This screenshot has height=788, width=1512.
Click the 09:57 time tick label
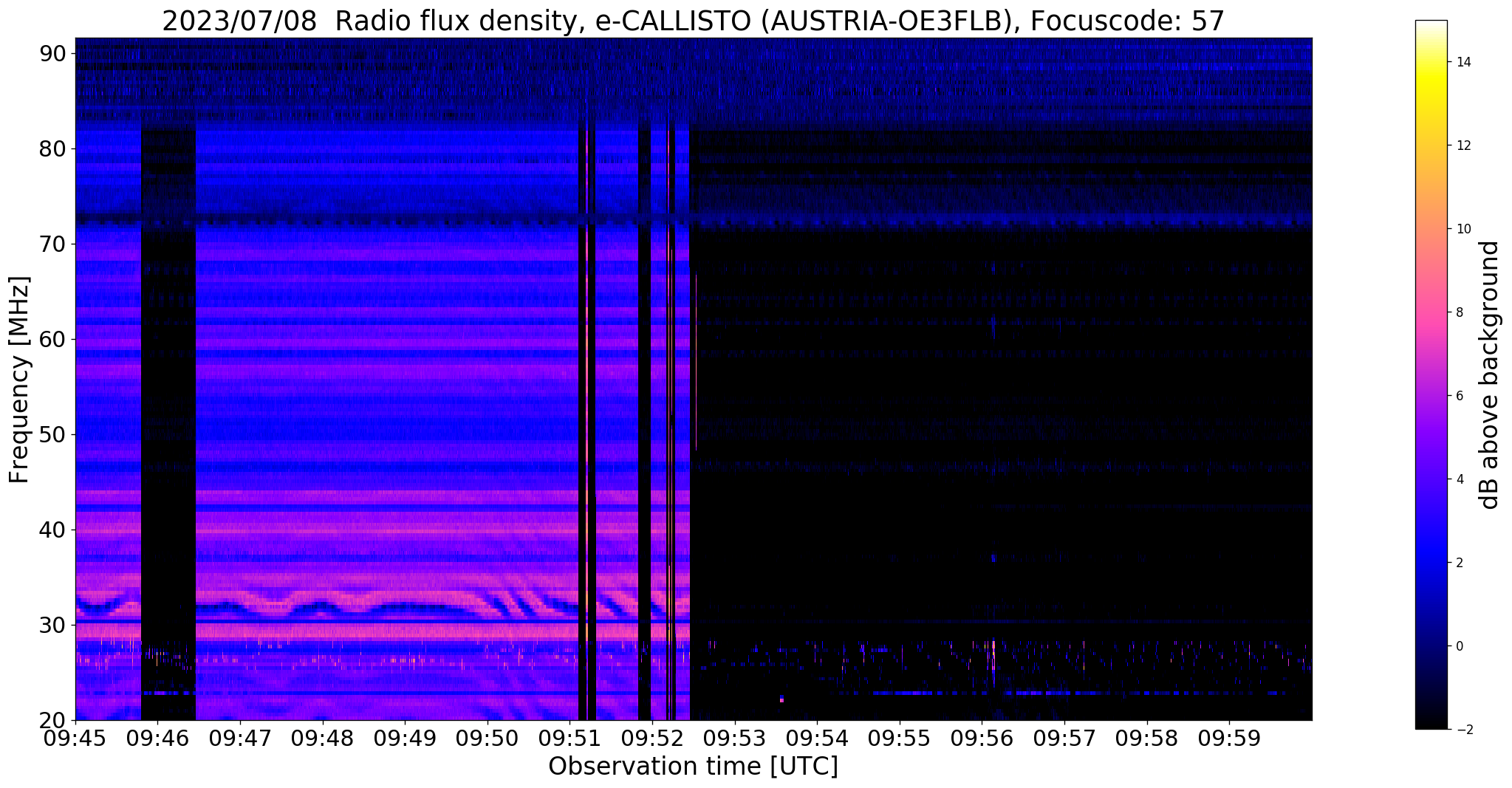coord(1064,738)
